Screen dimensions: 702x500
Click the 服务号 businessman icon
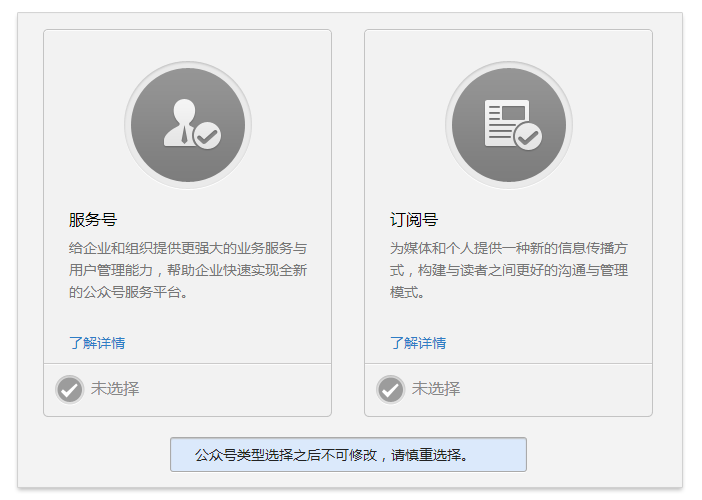(x=188, y=125)
